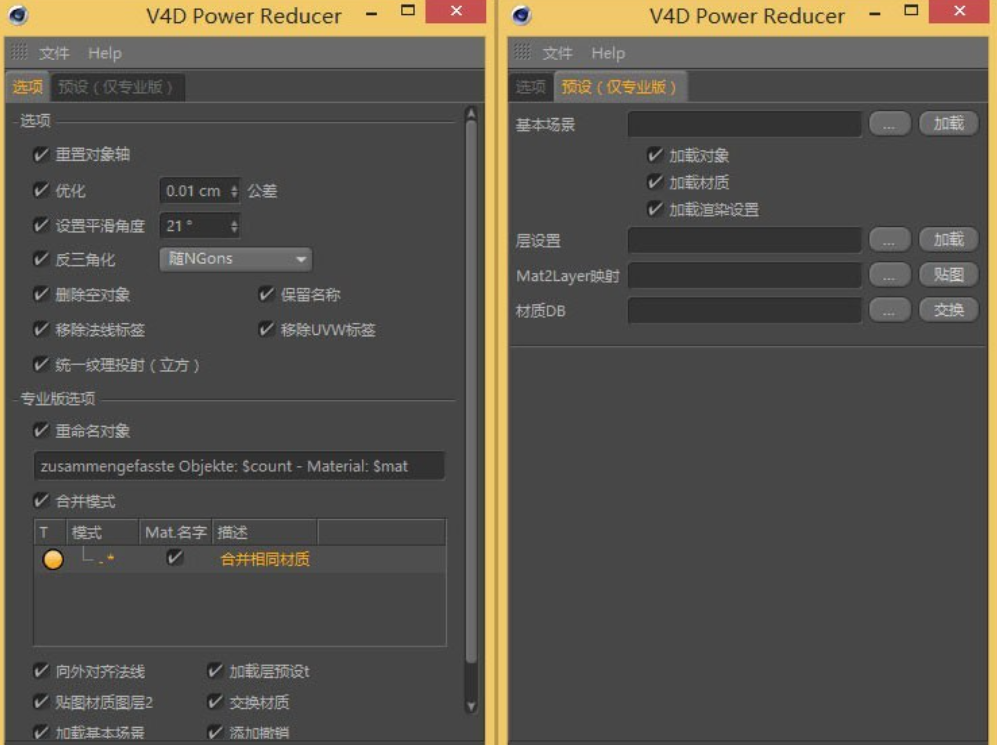Screen dimensions: 997x745
Task: Click the Mat.名字 column header
Action: (175, 532)
